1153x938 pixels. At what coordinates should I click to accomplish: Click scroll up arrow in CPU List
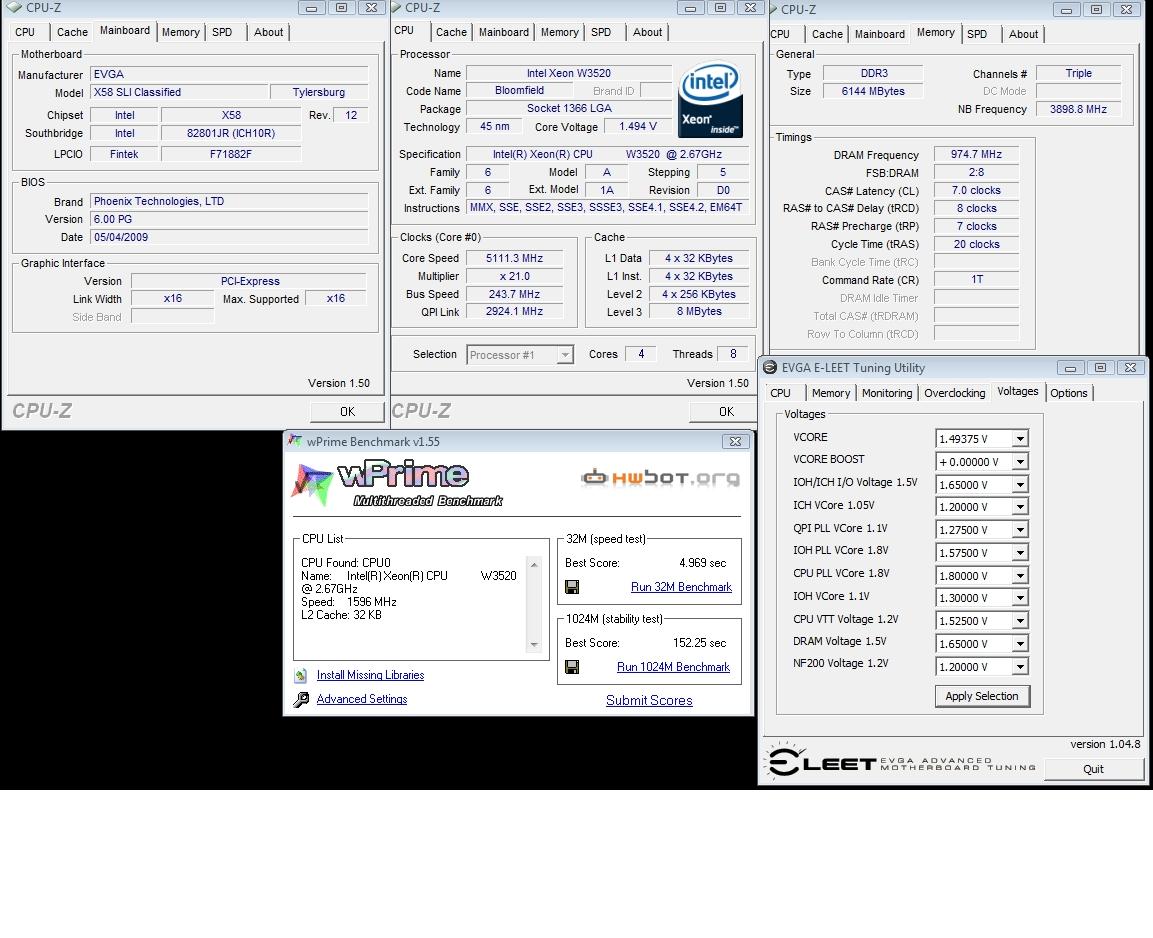[534, 565]
